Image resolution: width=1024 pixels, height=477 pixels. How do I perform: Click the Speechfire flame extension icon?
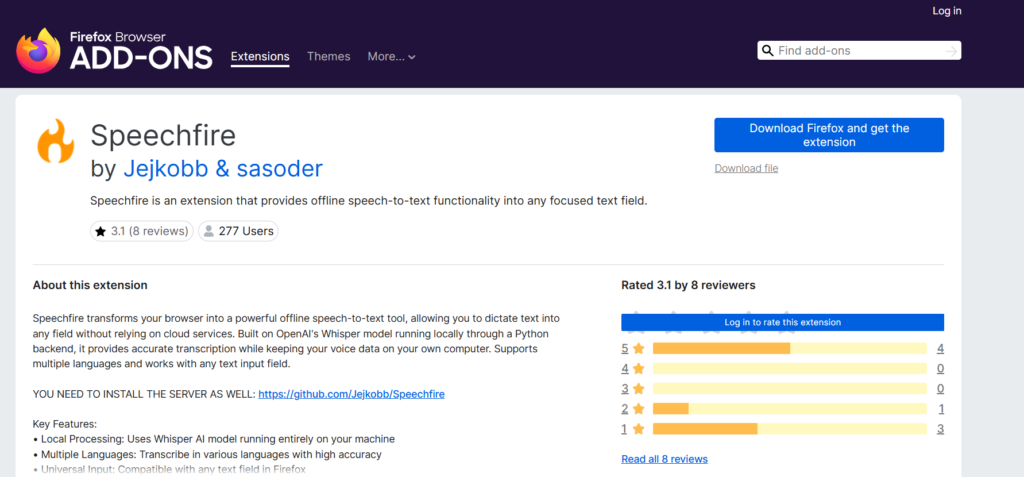pos(56,141)
